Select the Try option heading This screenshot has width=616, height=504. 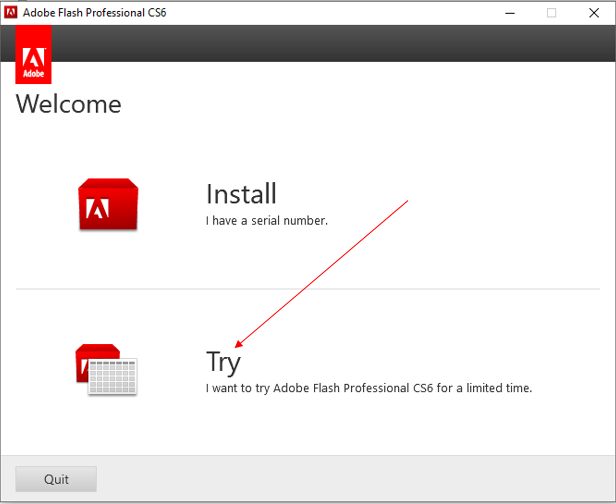tap(223, 362)
